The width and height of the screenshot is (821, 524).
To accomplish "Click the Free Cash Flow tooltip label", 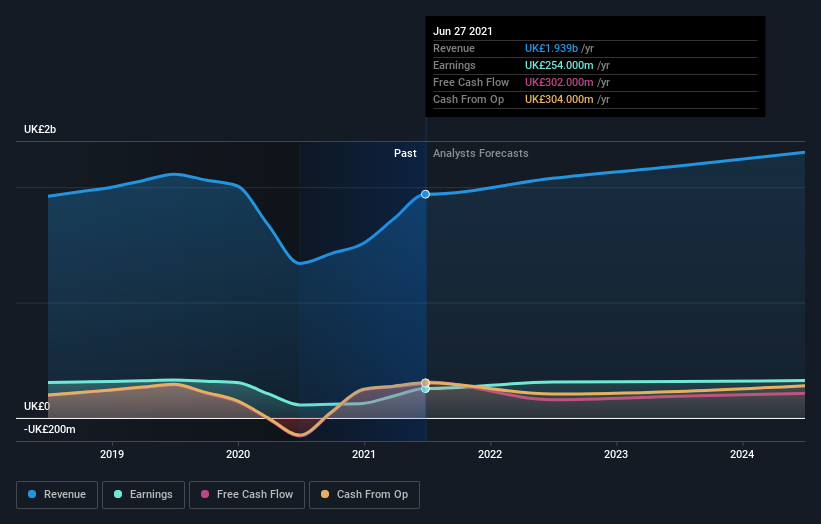I will pyautogui.click(x=471, y=82).
